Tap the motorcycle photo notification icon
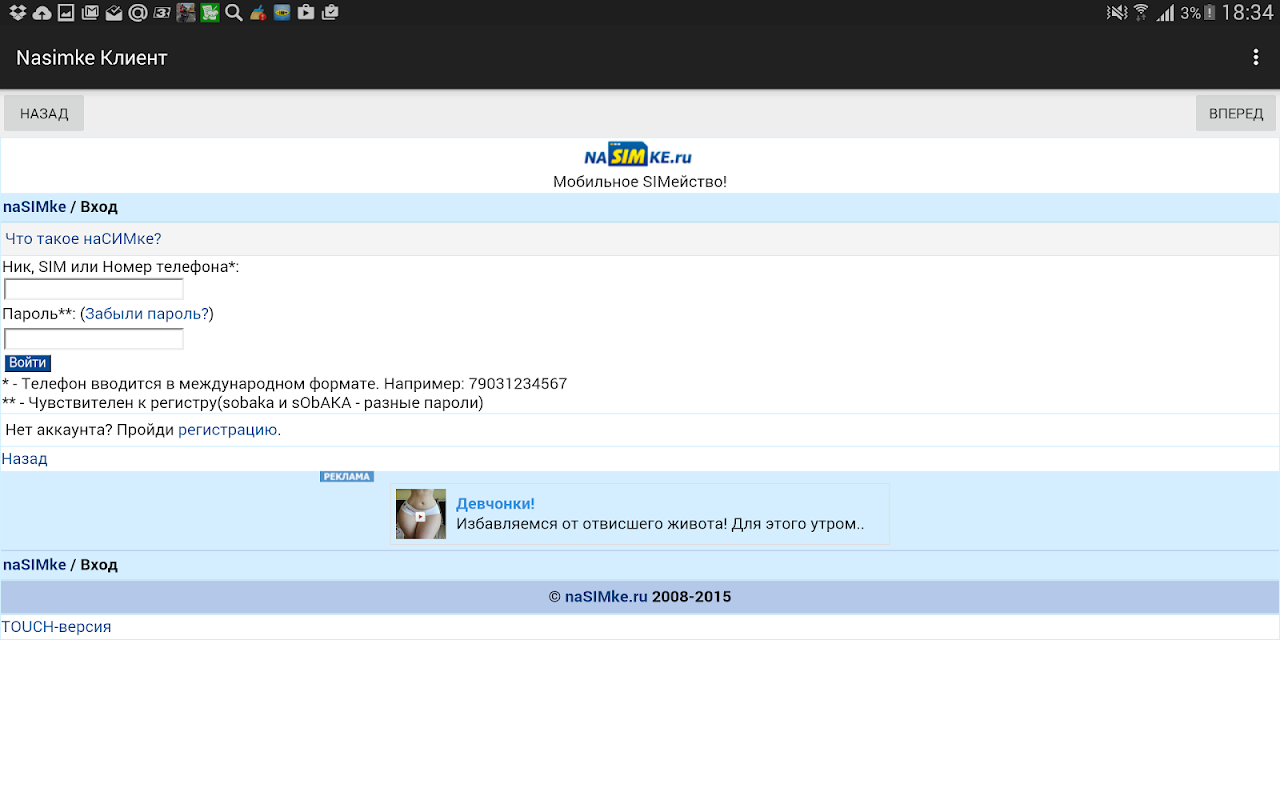 [x=186, y=13]
